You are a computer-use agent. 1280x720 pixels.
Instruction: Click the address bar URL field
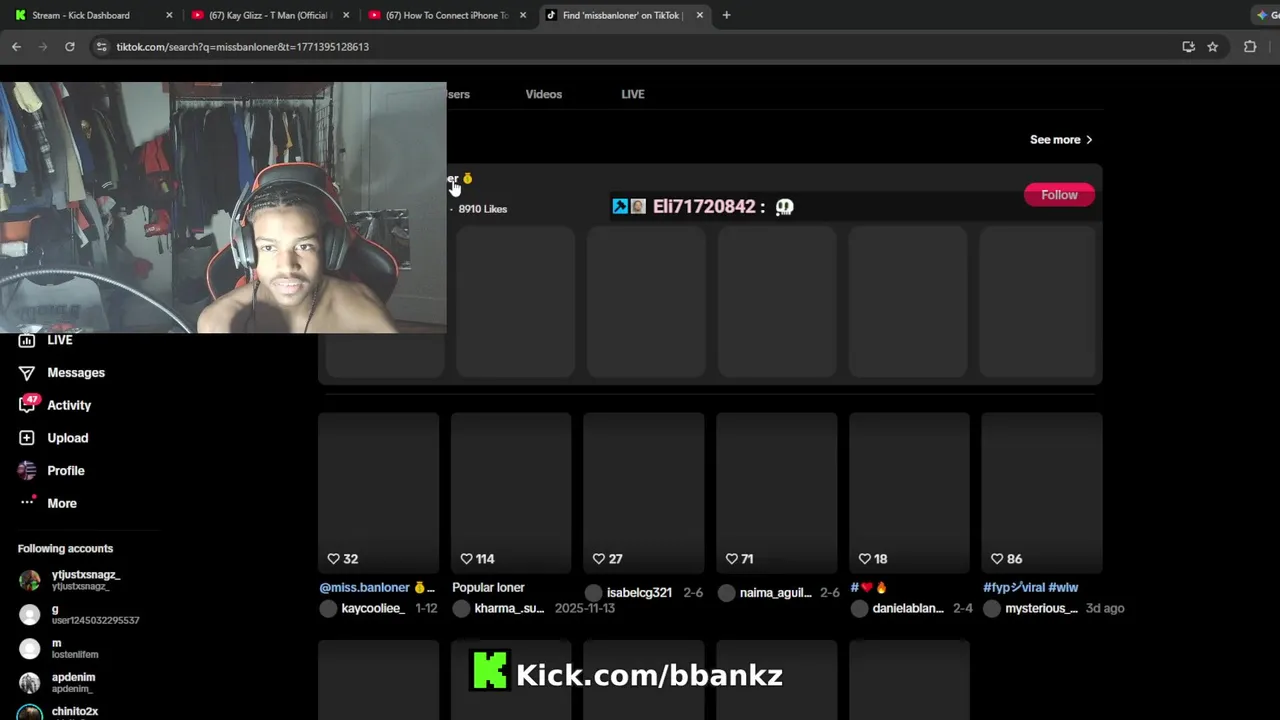(x=640, y=46)
